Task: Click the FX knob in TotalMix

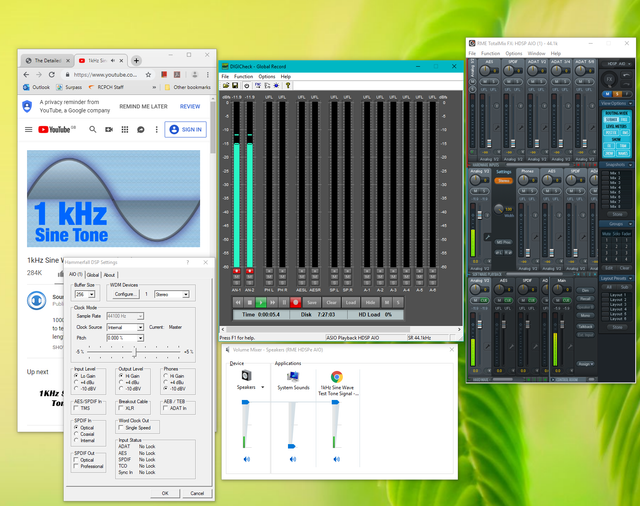Action: (609, 79)
